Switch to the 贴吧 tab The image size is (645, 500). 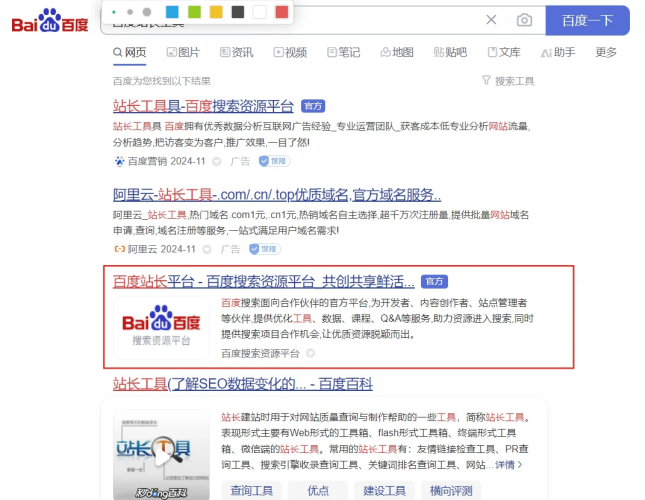[450, 52]
